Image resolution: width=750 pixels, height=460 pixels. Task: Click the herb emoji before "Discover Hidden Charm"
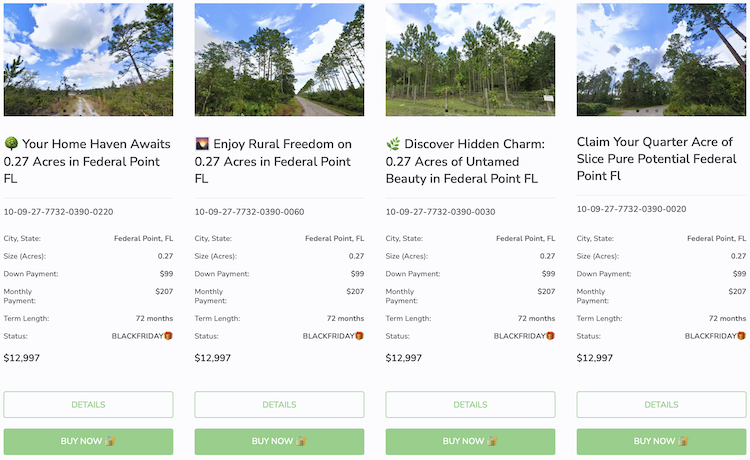point(393,143)
